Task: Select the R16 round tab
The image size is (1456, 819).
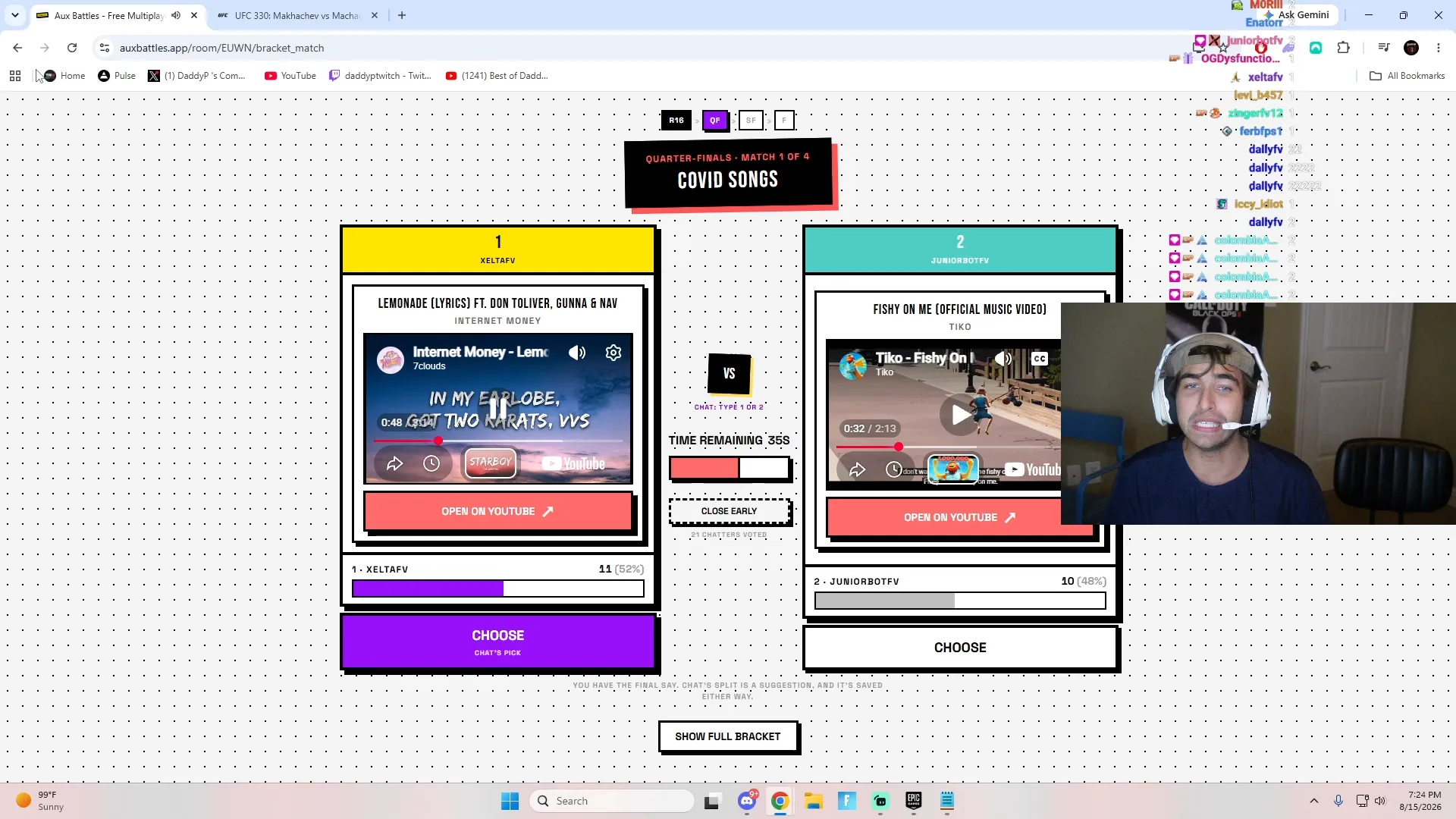Action: click(x=676, y=120)
